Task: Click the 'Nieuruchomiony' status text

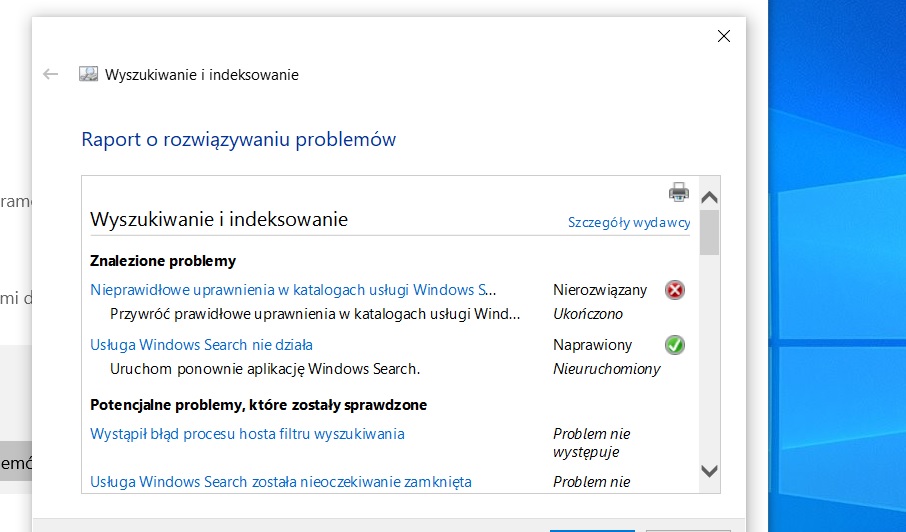Action: click(x=607, y=369)
